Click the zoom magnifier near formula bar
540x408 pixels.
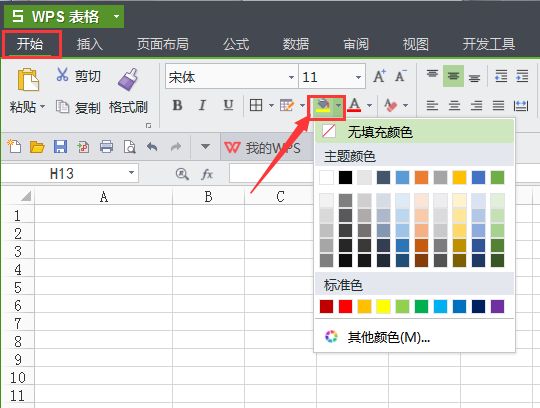pyautogui.click(x=182, y=174)
